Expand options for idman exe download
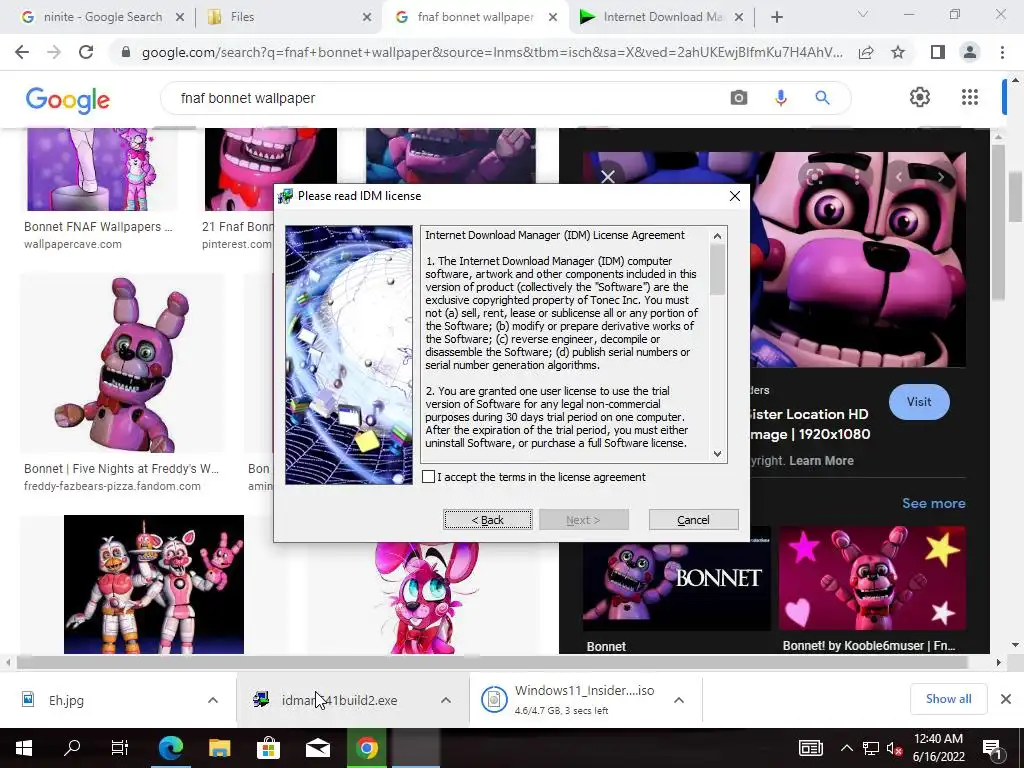The image size is (1024, 768). pyautogui.click(x=445, y=700)
